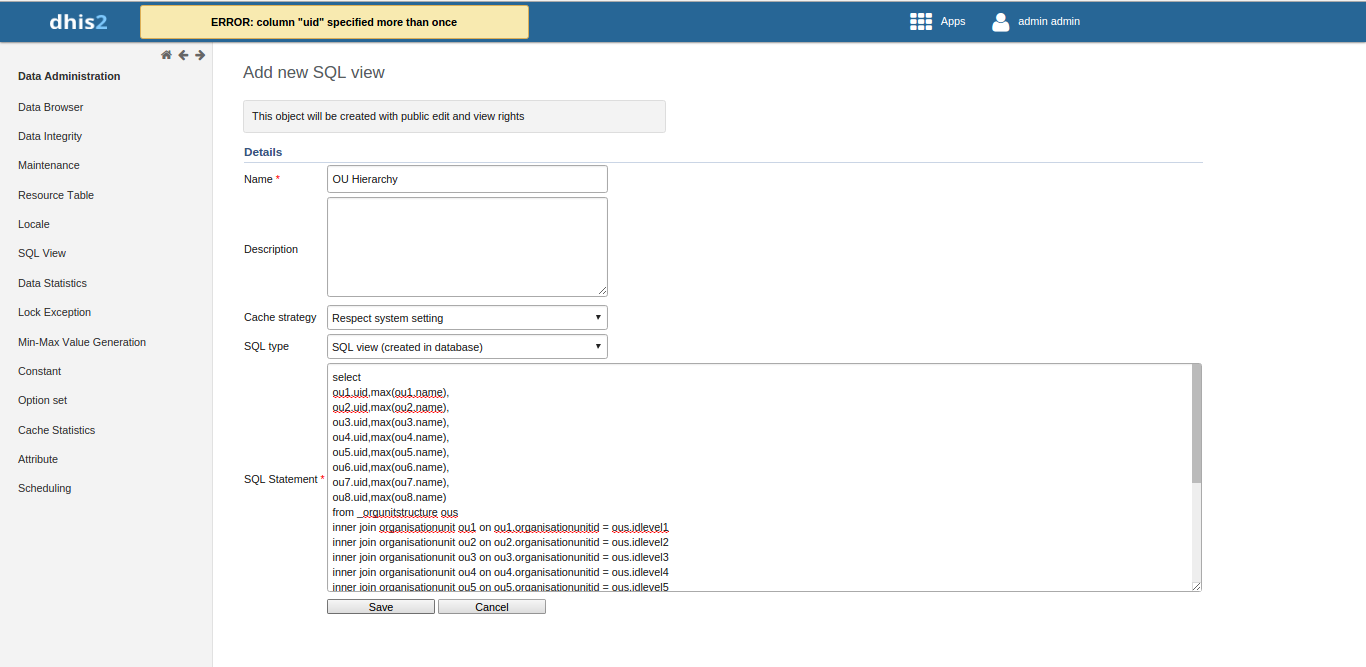The image size is (1366, 667).
Task: Click the public rights link
Action: [415, 116]
